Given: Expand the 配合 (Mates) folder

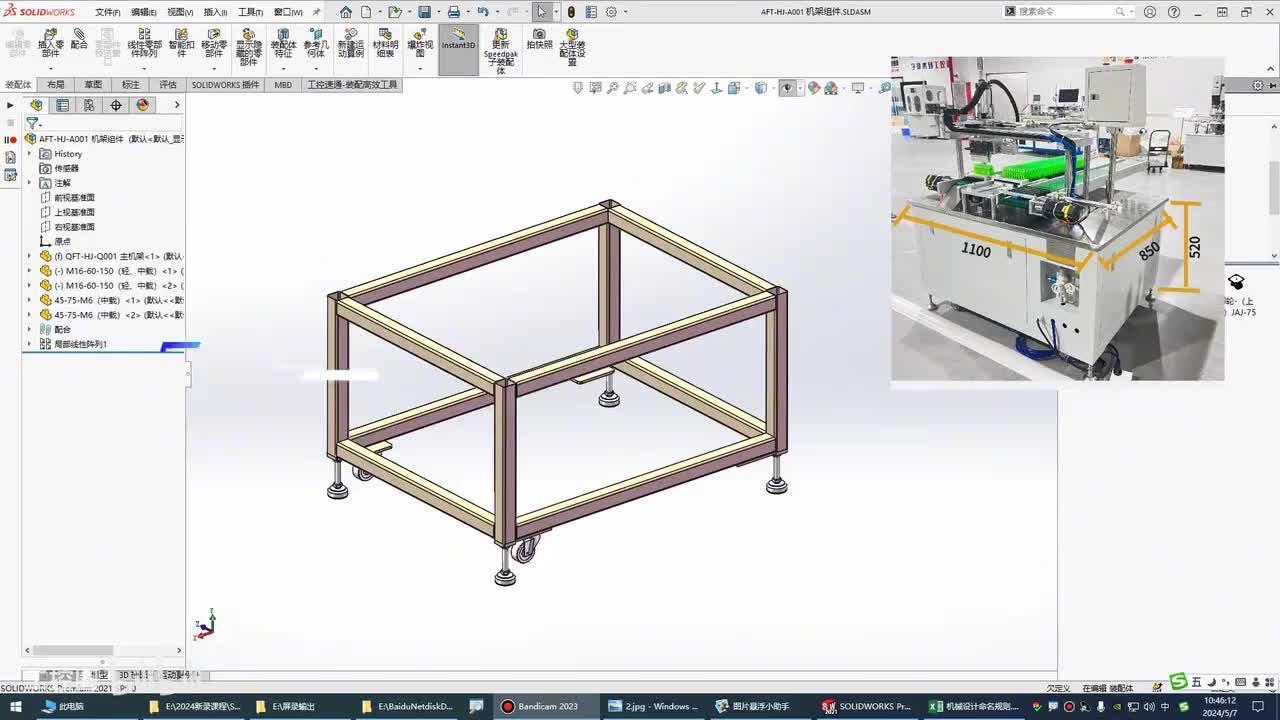Looking at the screenshot, I should (x=29, y=329).
